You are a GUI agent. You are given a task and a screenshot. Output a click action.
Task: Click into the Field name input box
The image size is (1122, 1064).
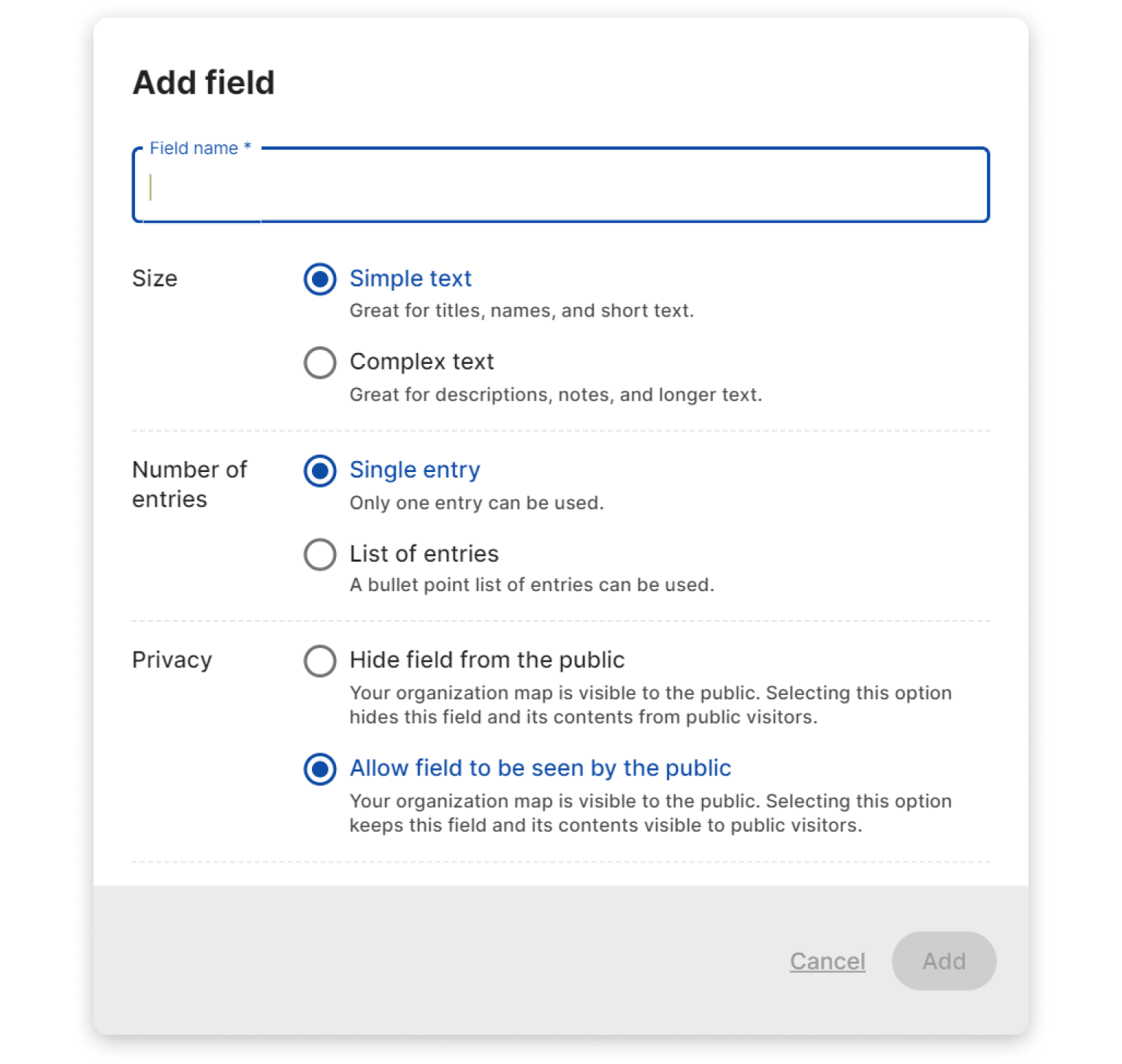(x=560, y=186)
